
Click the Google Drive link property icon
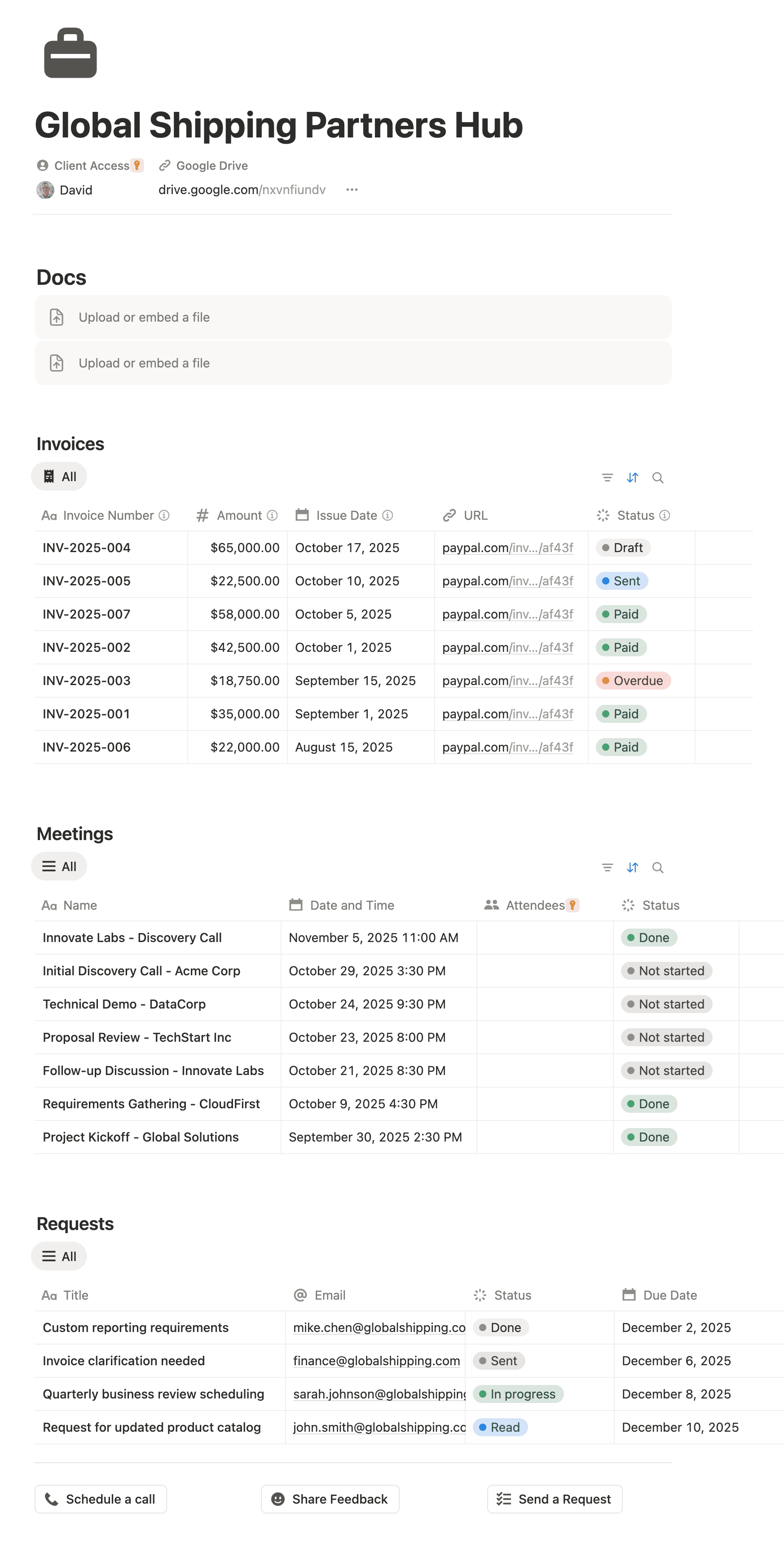[164, 165]
